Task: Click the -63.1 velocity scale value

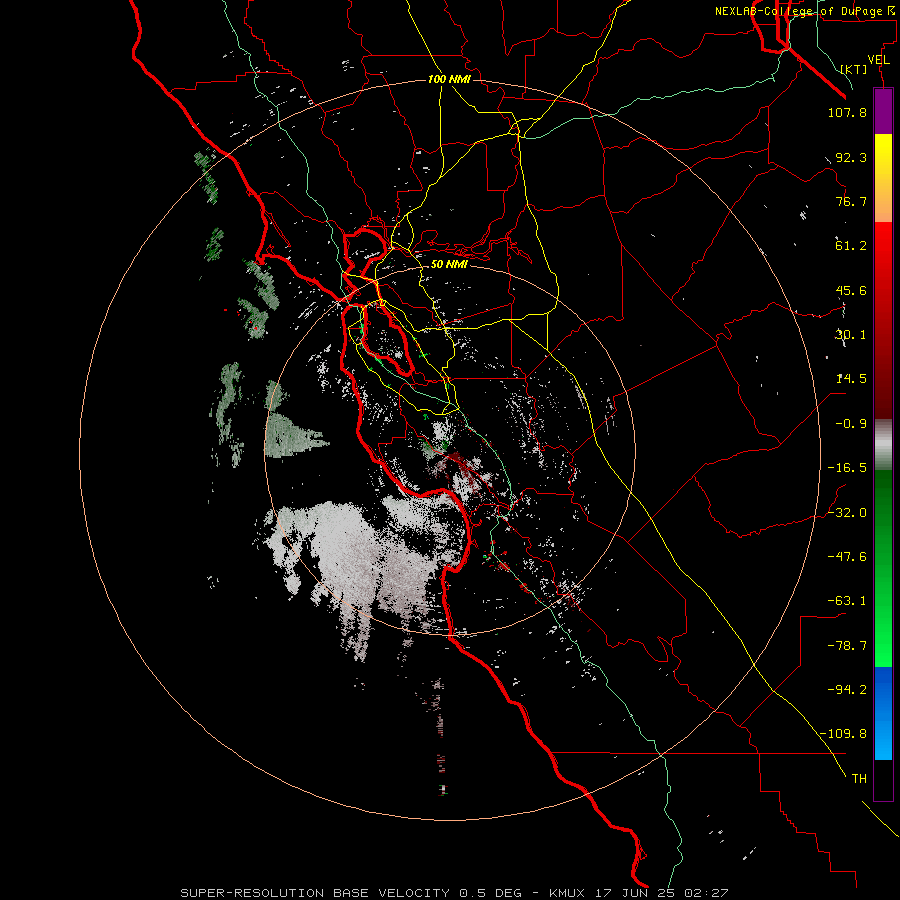Action: (x=847, y=601)
